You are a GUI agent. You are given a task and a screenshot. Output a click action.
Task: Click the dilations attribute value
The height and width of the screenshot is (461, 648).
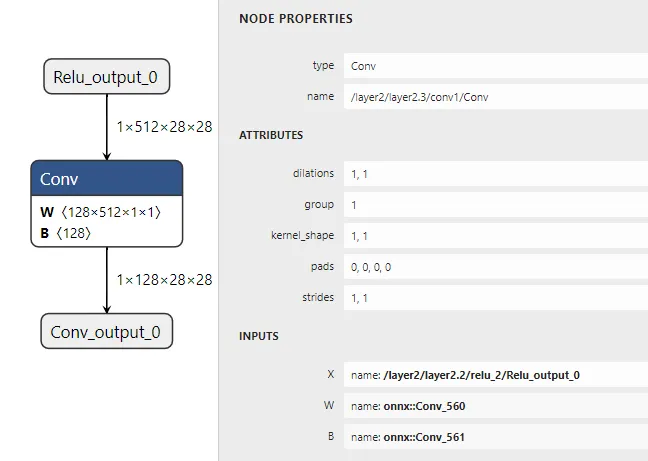point(495,173)
